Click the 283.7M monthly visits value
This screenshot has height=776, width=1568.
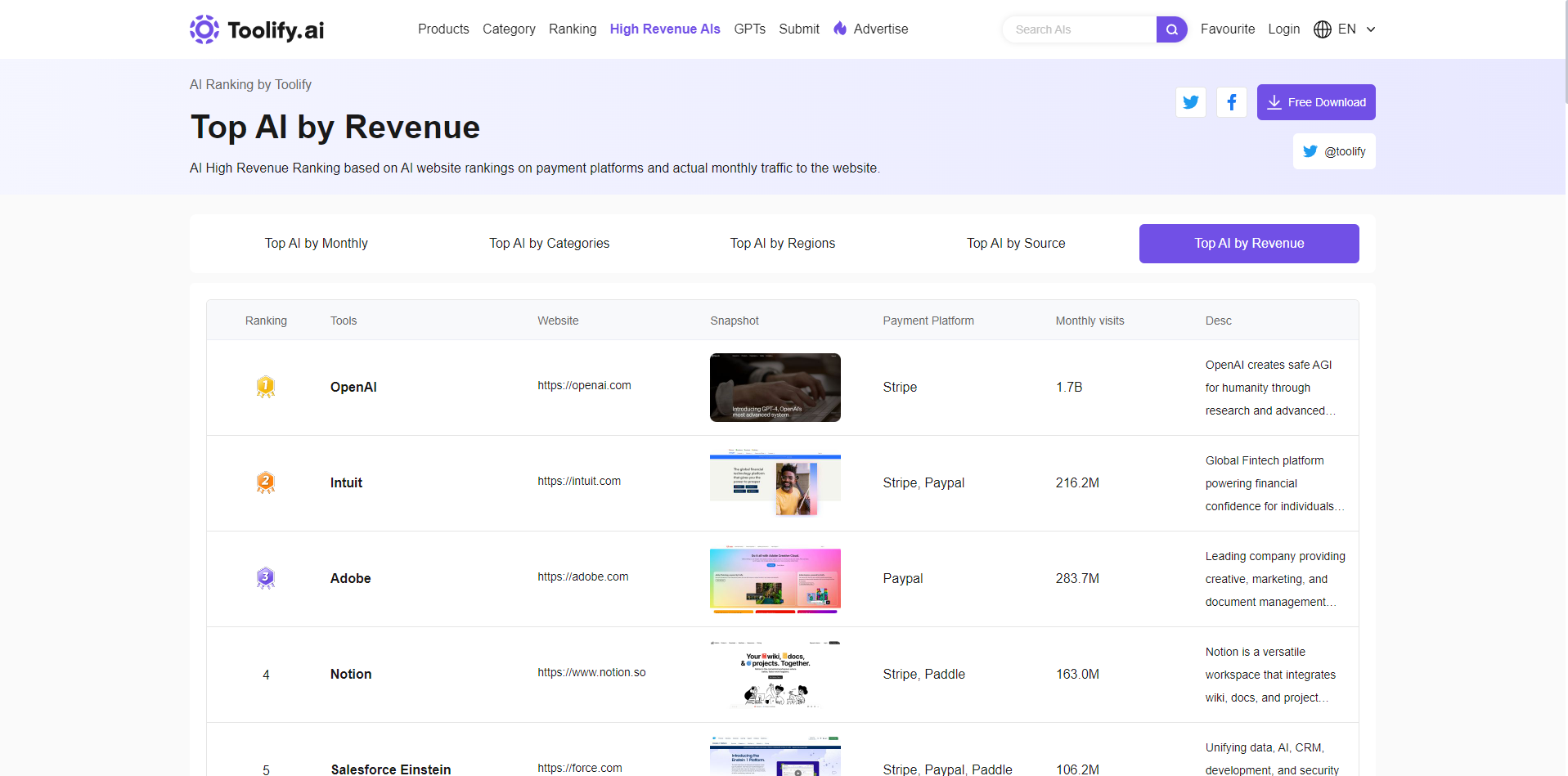click(x=1077, y=578)
